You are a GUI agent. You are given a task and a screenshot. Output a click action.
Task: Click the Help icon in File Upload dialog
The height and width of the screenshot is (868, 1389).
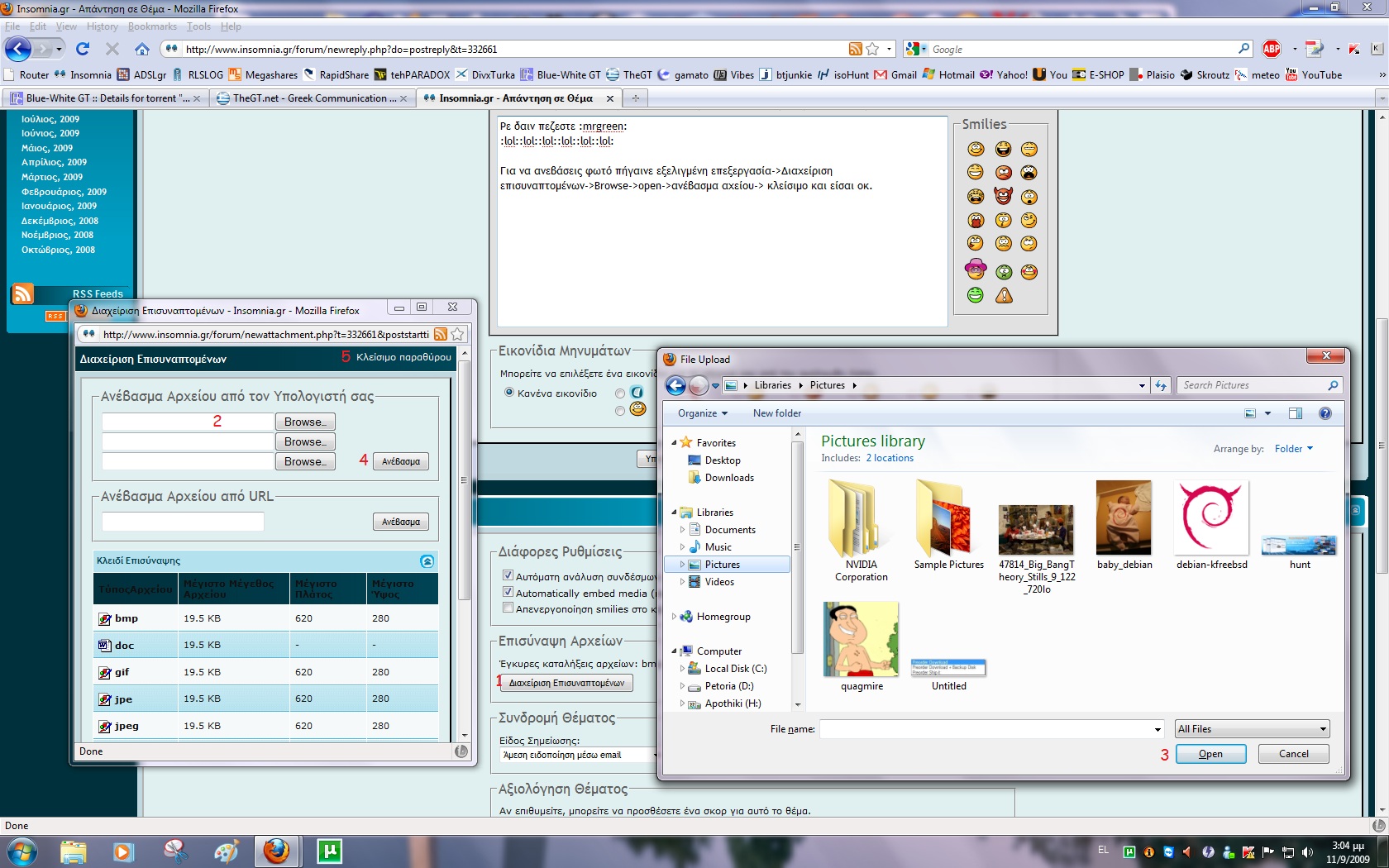pyautogui.click(x=1325, y=413)
